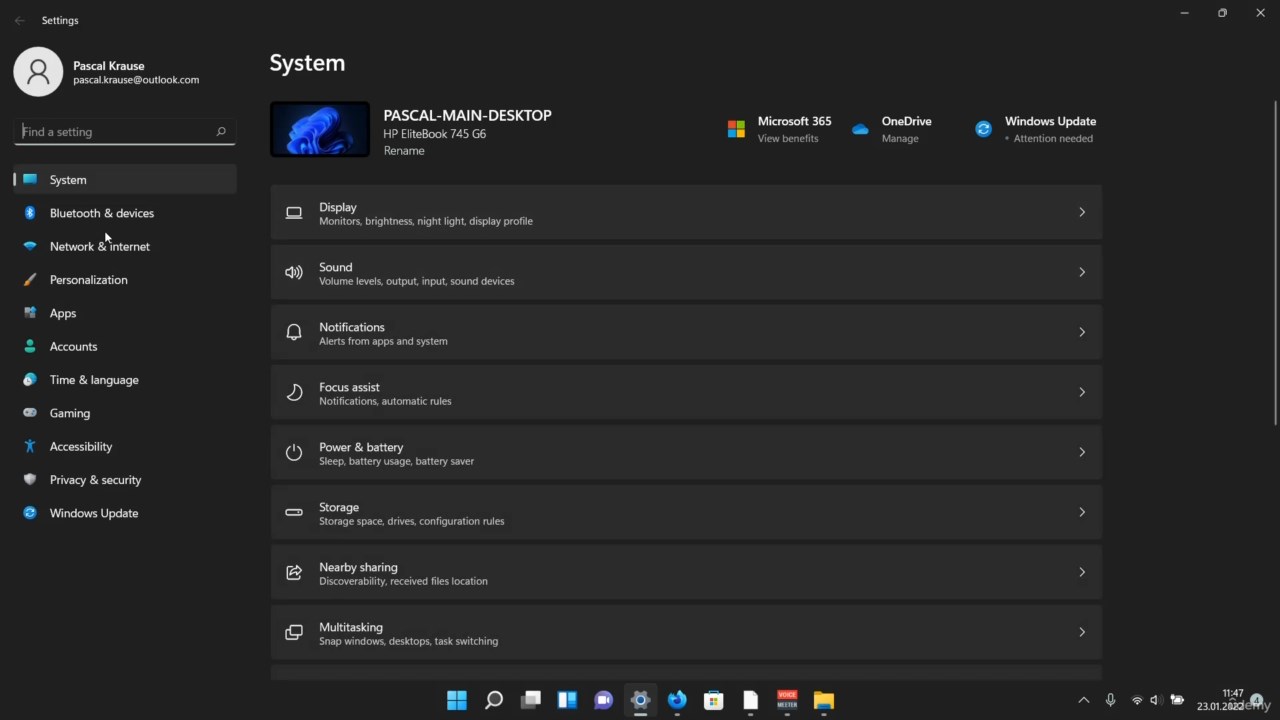Click Windows Update attention needed icon
Viewport: 1280px width, 720px height.
[984, 129]
